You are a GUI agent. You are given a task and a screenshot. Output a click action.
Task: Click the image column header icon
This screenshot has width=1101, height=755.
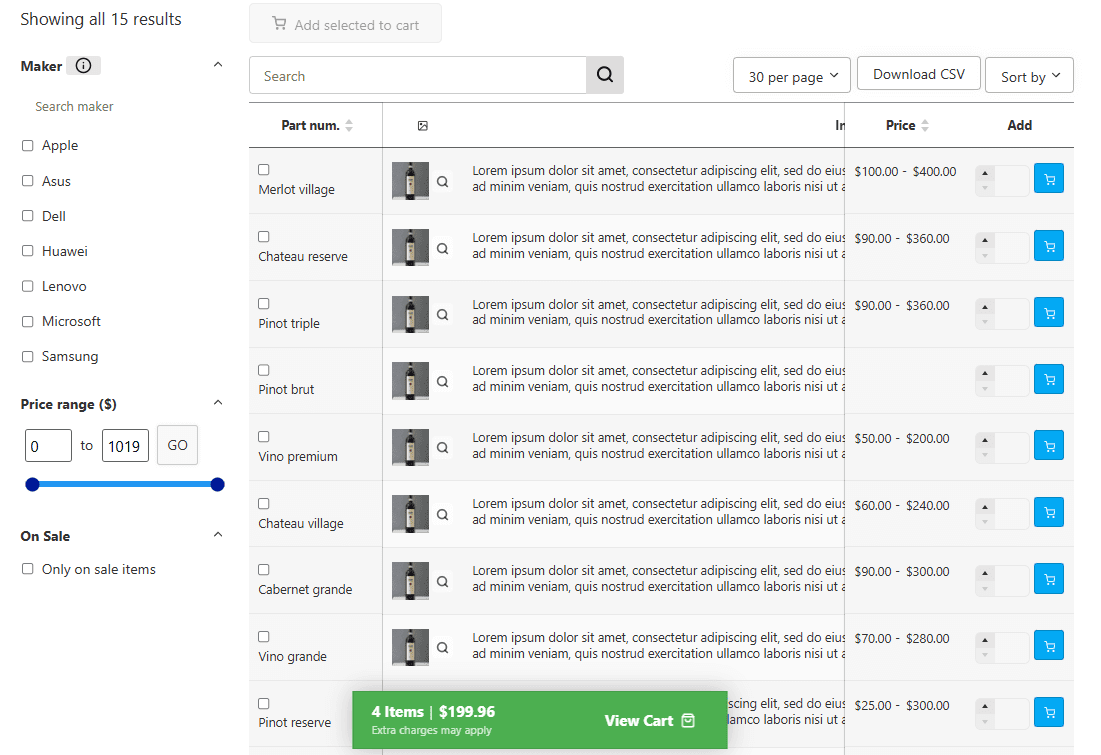[x=423, y=126]
